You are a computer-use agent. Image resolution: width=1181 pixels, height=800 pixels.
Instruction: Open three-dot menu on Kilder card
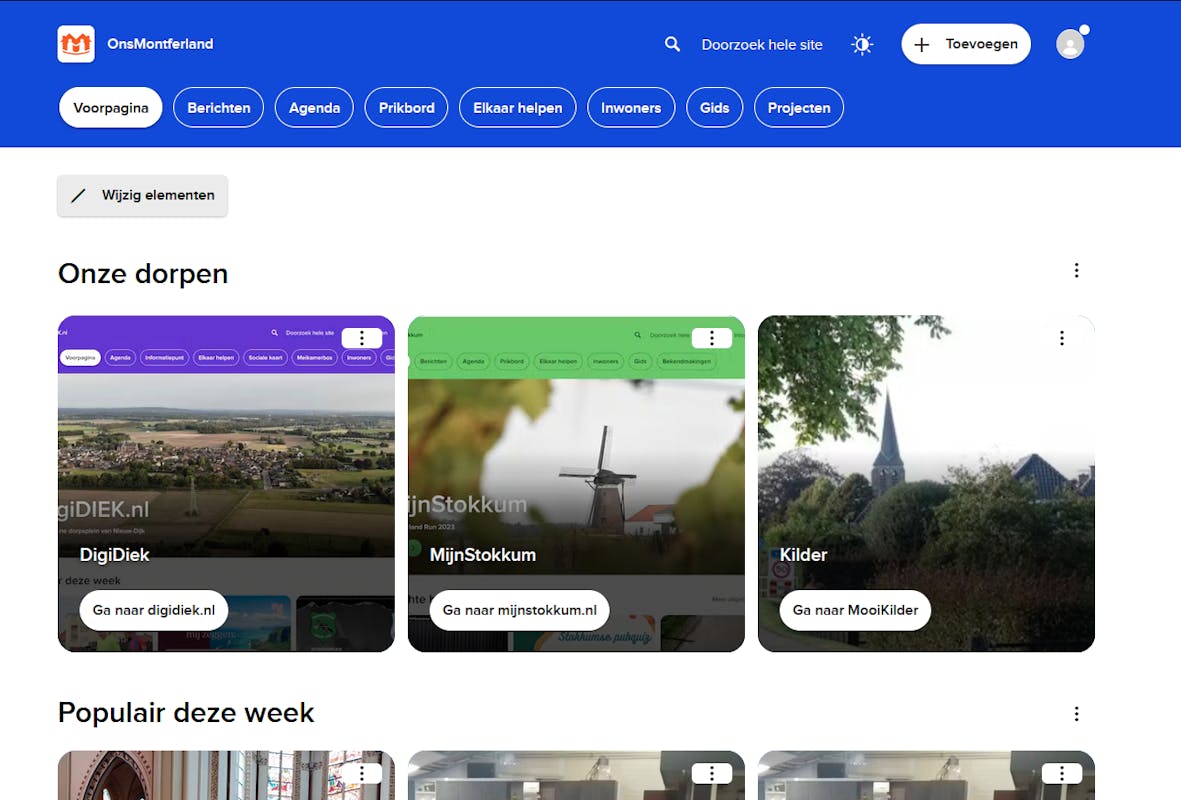[1061, 338]
